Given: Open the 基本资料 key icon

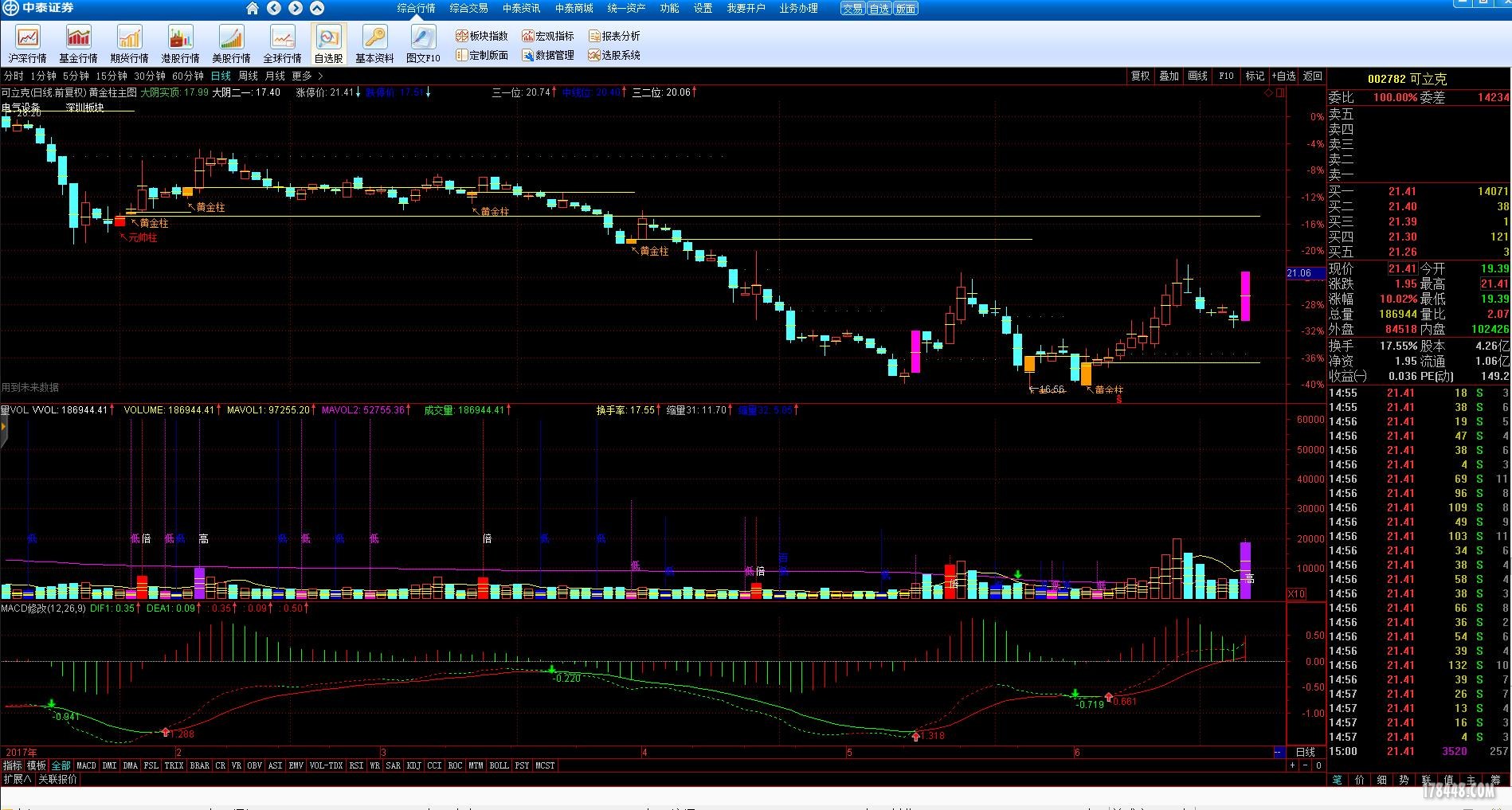Looking at the screenshot, I should [x=374, y=44].
